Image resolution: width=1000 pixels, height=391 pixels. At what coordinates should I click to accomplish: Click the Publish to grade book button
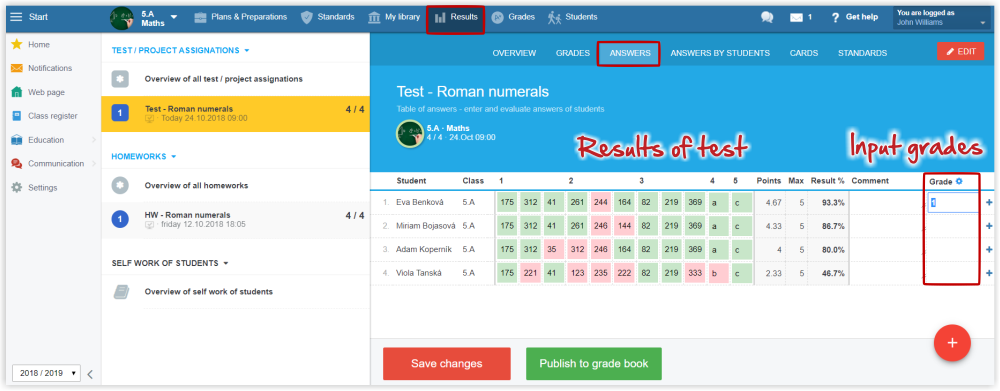594,364
